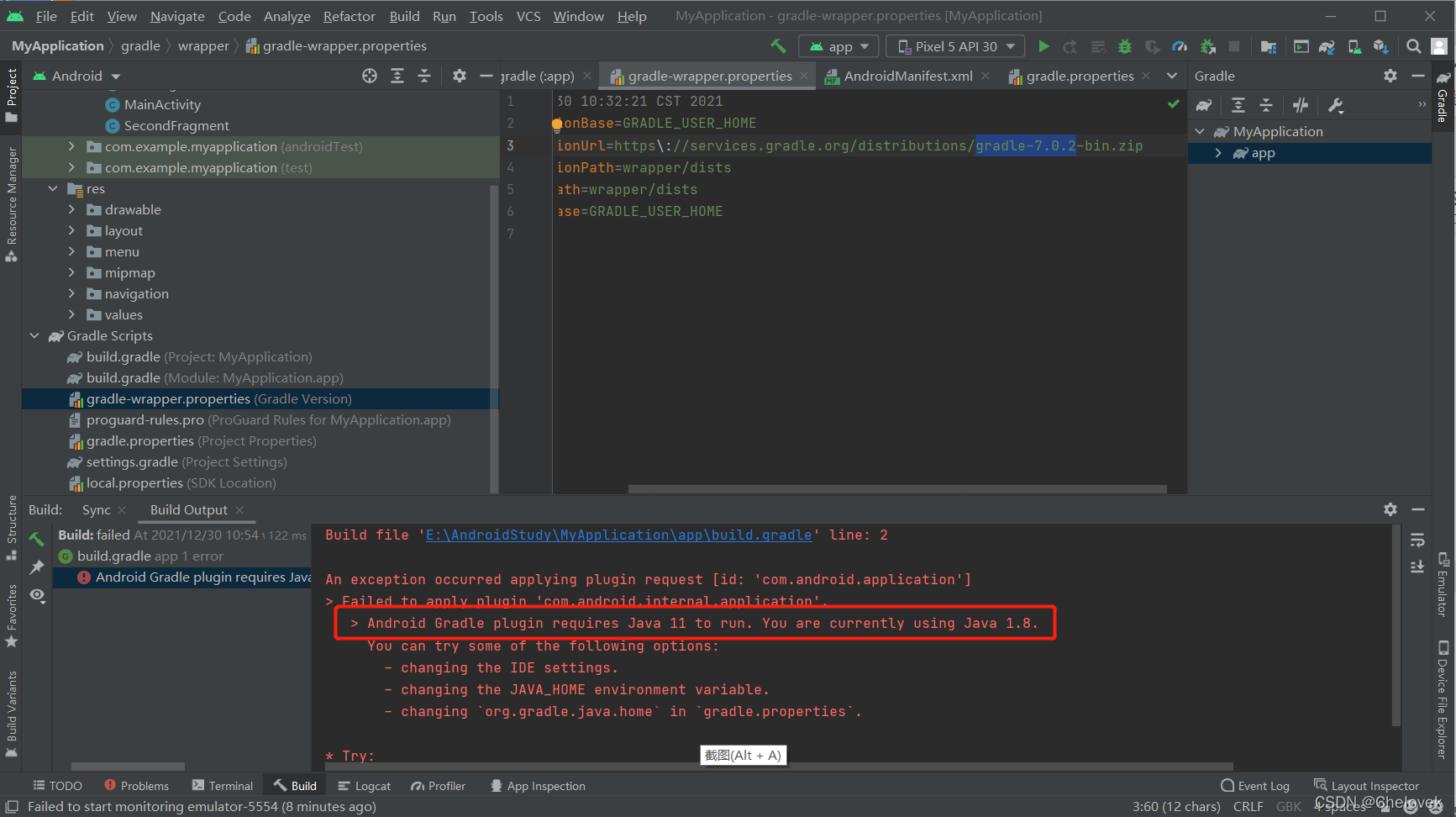Switch to the gradle.properties tab
Image resolution: width=1456 pixels, height=817 pixels.
point(1079,76)
